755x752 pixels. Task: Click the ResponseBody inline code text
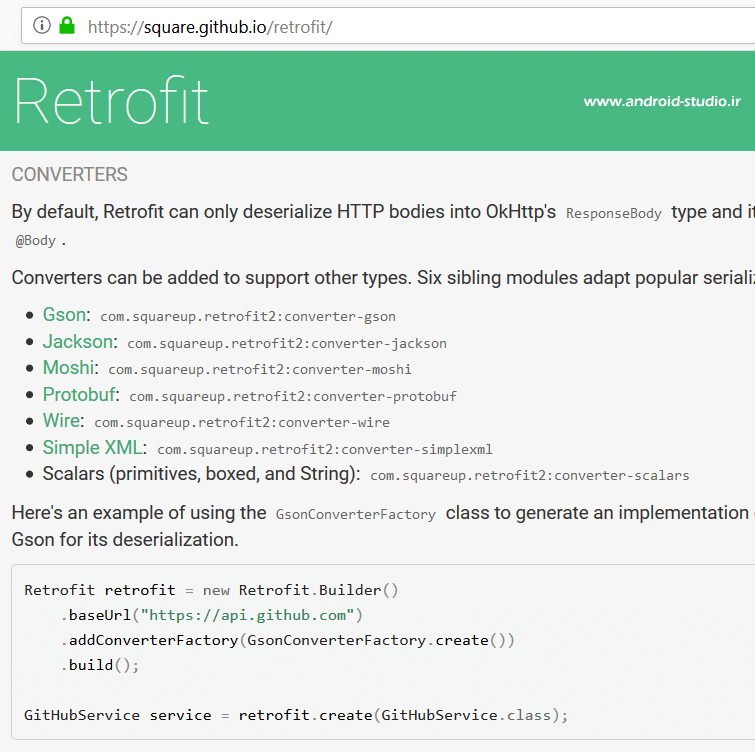613,213
